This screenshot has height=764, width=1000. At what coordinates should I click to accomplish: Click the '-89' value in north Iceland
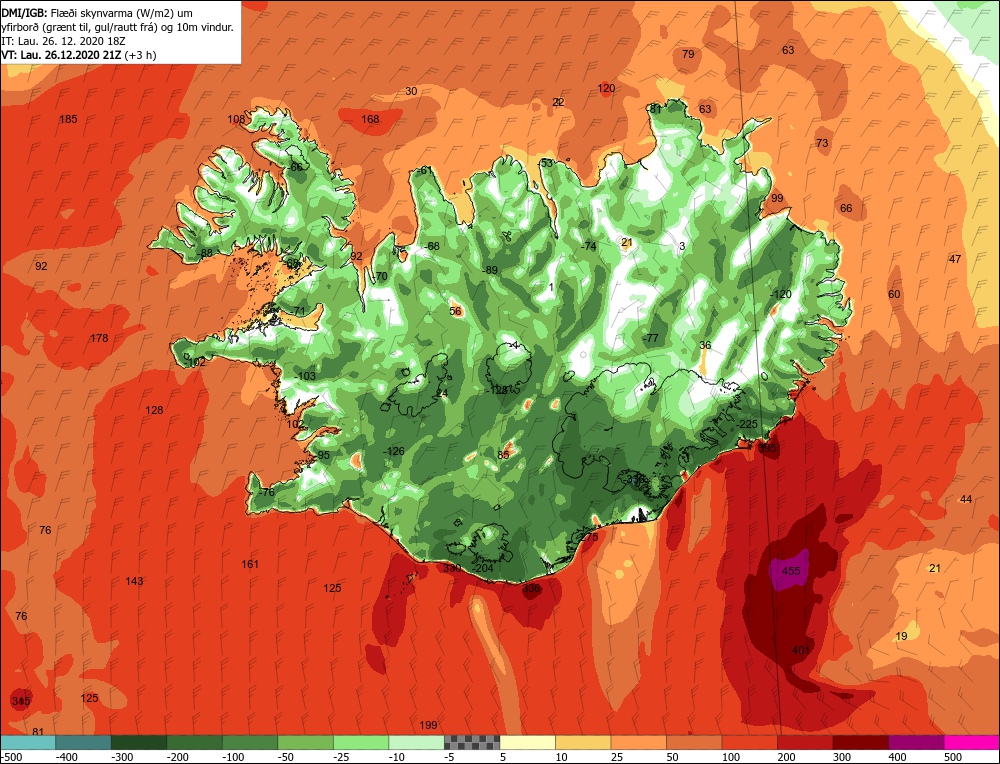point(490,270)
